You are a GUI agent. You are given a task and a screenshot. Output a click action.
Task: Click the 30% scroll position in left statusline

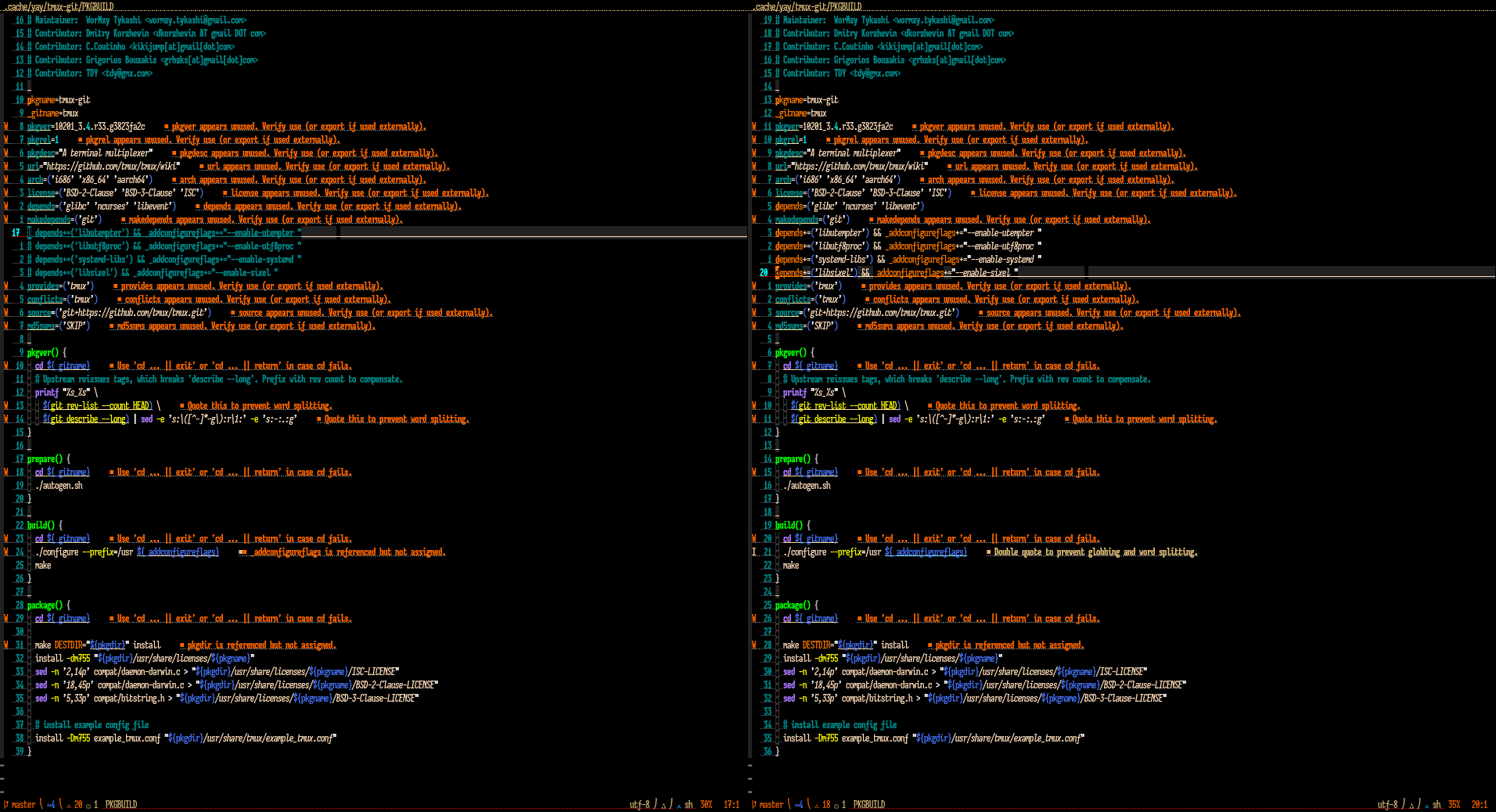point(706,804)
